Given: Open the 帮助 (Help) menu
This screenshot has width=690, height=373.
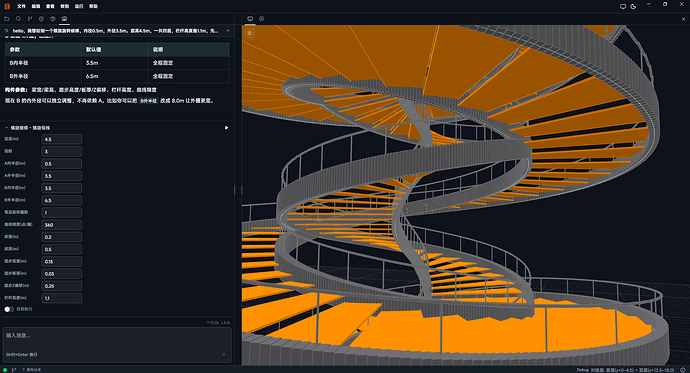Looking at the screenshot, I should point(93,6).
